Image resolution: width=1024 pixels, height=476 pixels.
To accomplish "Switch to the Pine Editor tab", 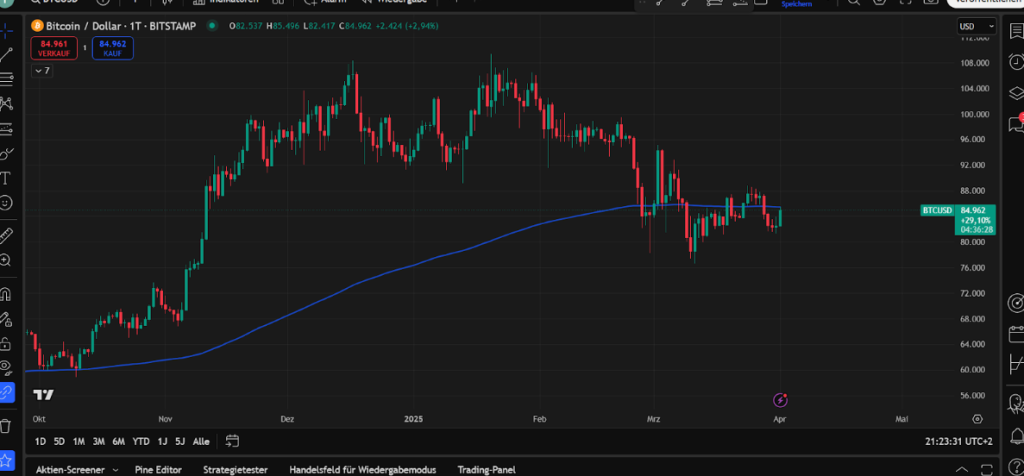I will 158,469.
